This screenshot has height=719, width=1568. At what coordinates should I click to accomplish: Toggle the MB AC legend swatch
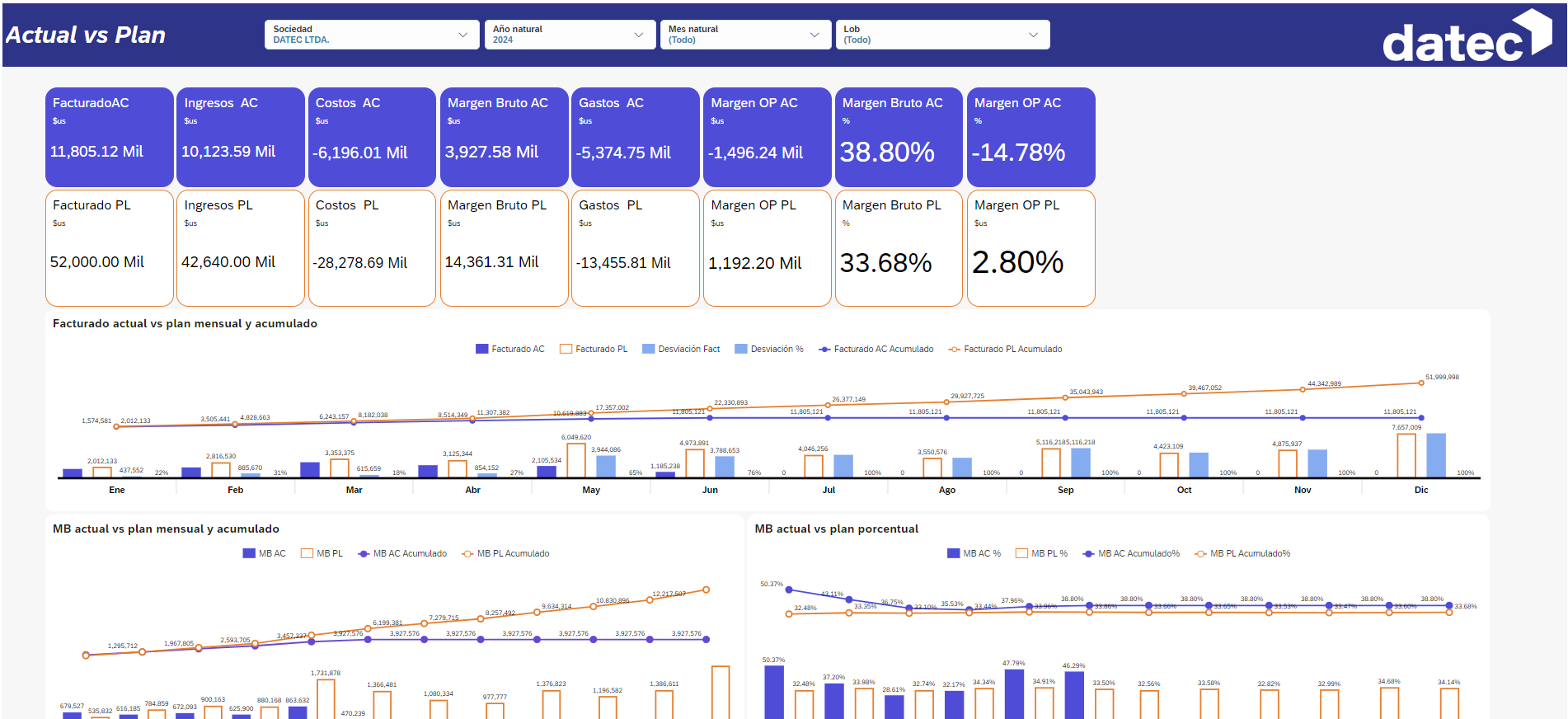[249, 553]
